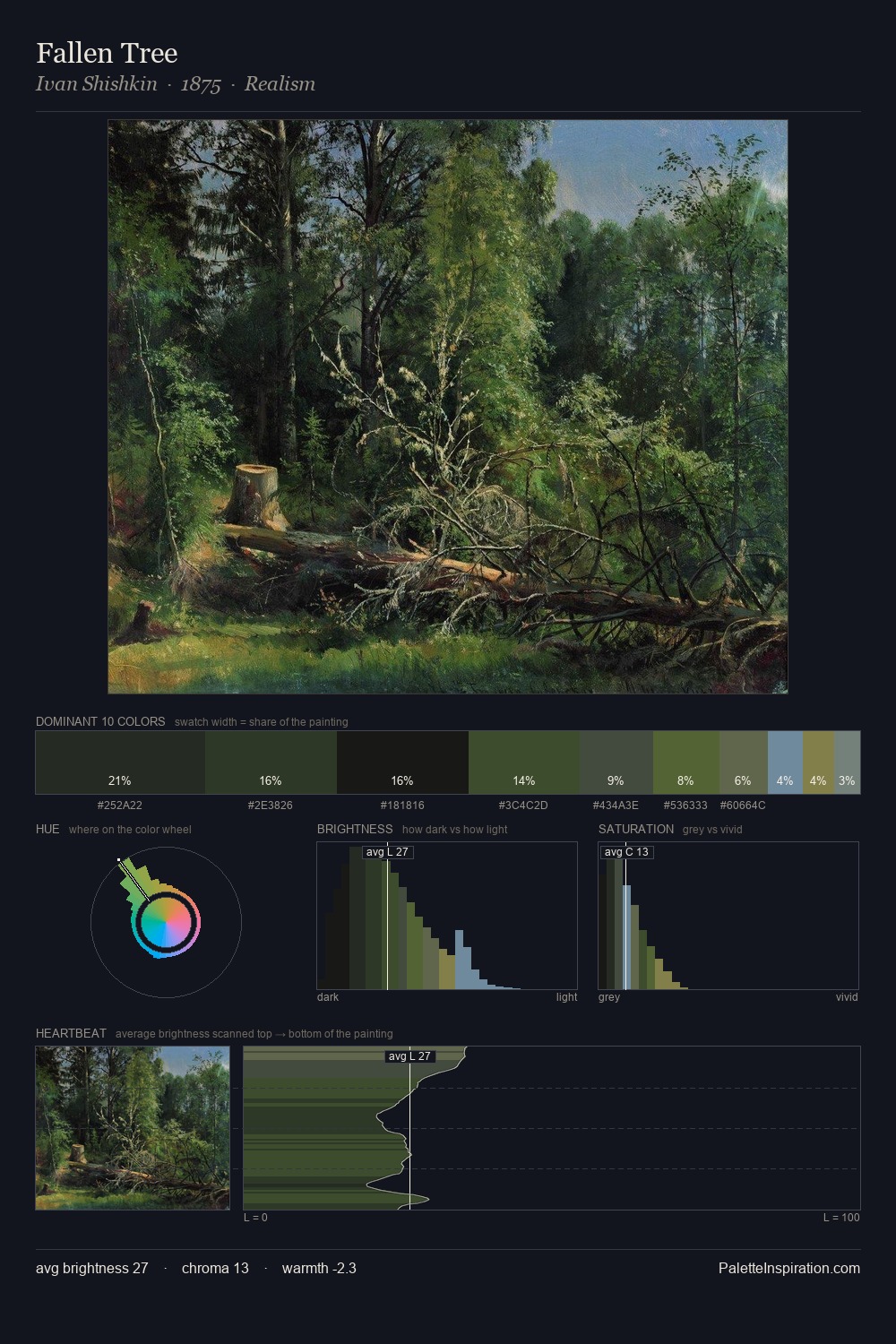Click the blue 4% sky swatch
This screenshot has height=1344, width=896.
point(785,762)
